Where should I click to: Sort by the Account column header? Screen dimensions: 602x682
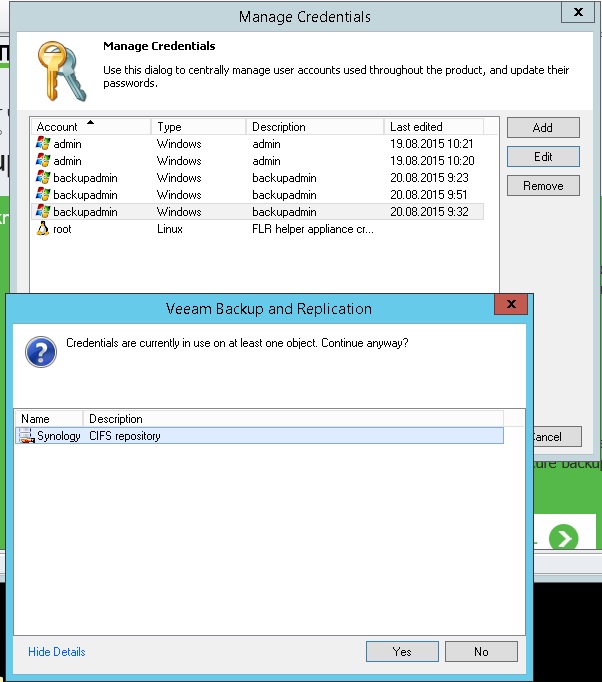click(91, 127)
